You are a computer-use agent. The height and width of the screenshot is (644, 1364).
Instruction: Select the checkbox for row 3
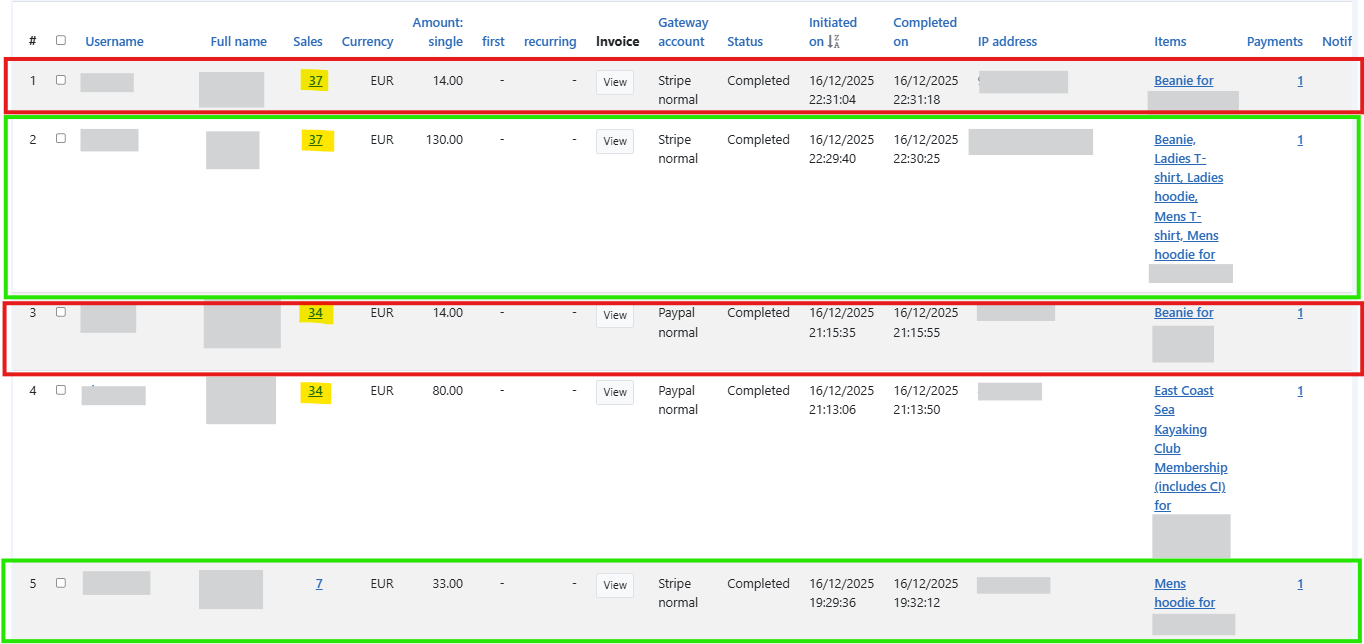click(x=61, y=312)
